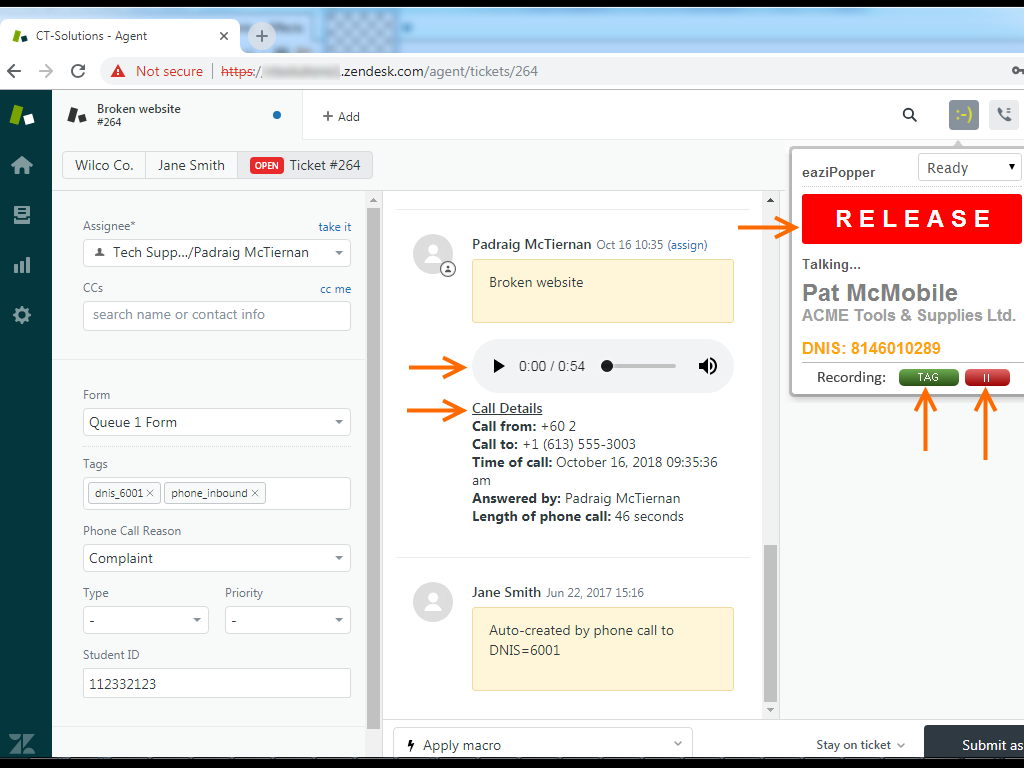Open the Views list icon in sidebar
The width and height of the screenshot is (1024, 768).
click(x=22, y=215)
